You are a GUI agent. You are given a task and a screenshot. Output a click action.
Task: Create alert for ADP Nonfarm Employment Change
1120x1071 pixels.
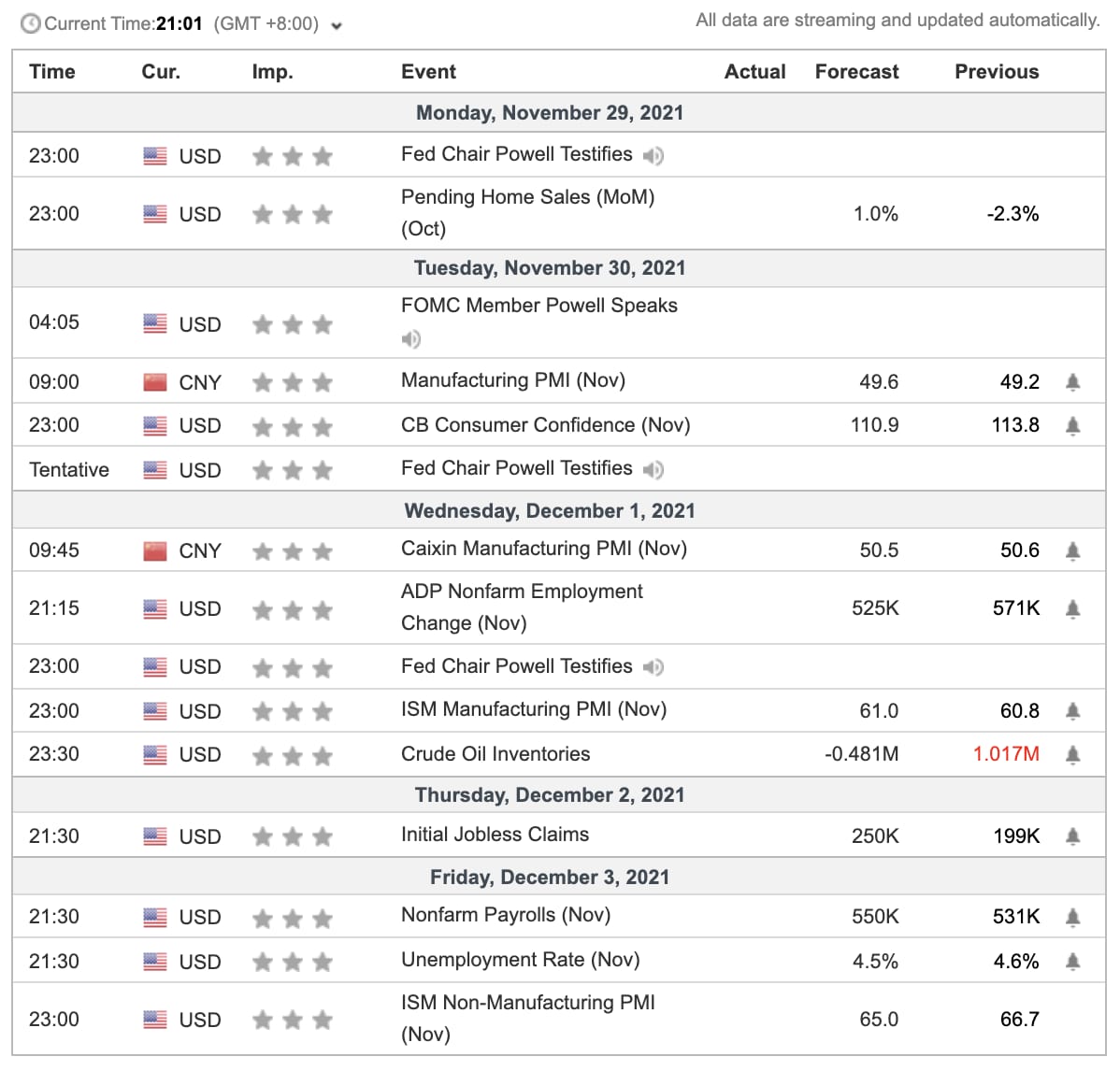[1072, 609]
